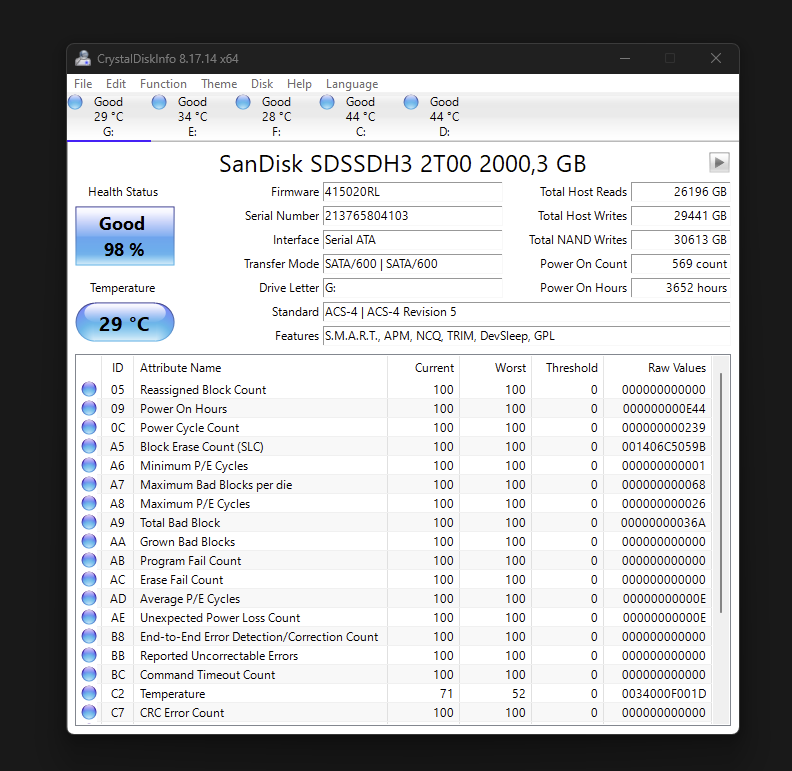The image size is (792, 771).
Task: Click the Drive Letter field G:
Action: (412, 288)
